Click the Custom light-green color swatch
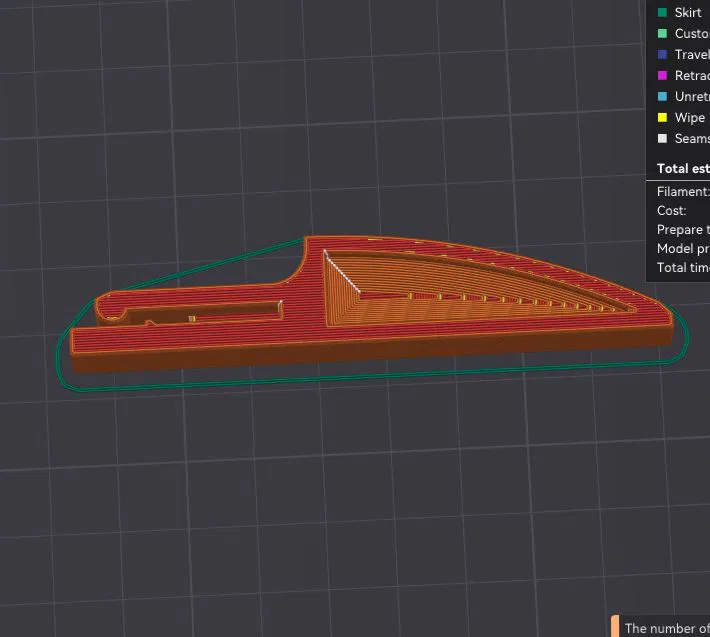710x637 pixels. point(662,34)
